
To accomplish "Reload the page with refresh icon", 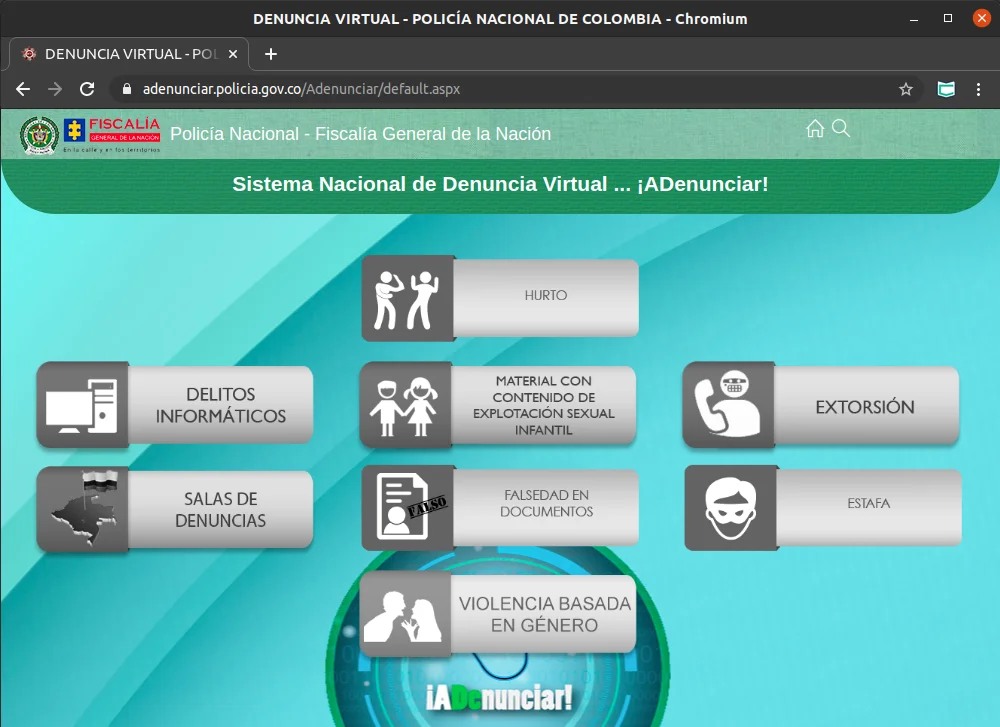I will [x=87, y=89].
